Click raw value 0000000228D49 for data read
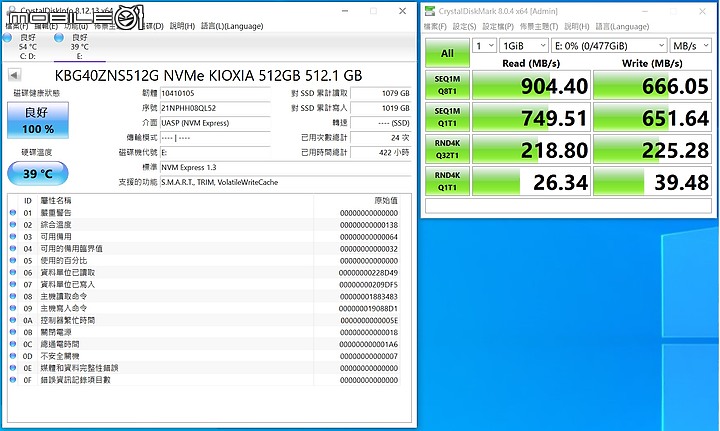Image resolution: width=720 pixels, height=431 pixels. coord(368,273)
